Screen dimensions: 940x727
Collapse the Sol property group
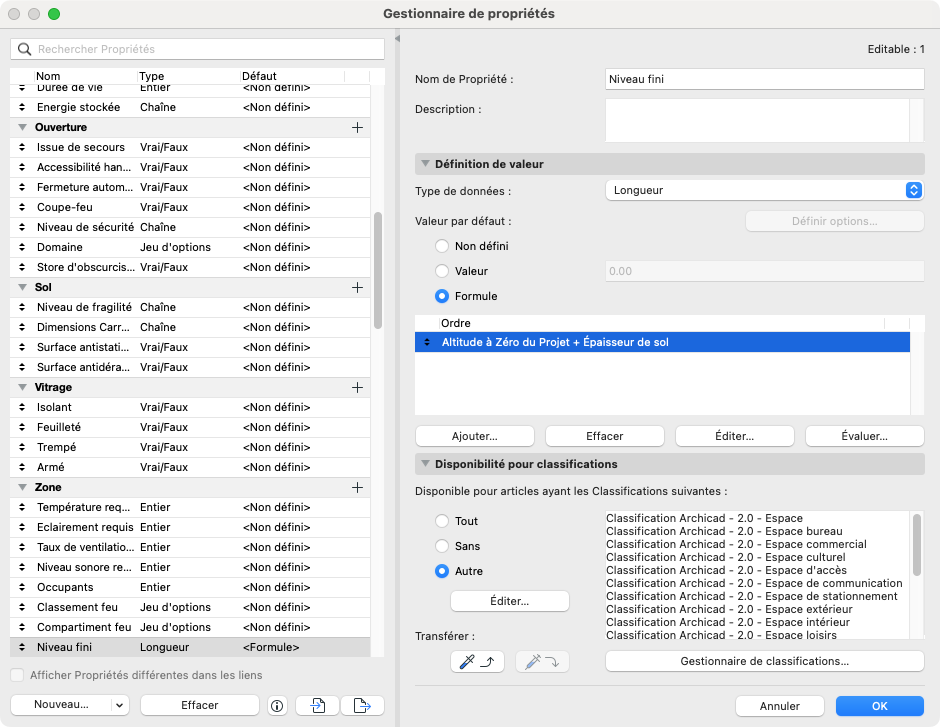coord(23,288)
